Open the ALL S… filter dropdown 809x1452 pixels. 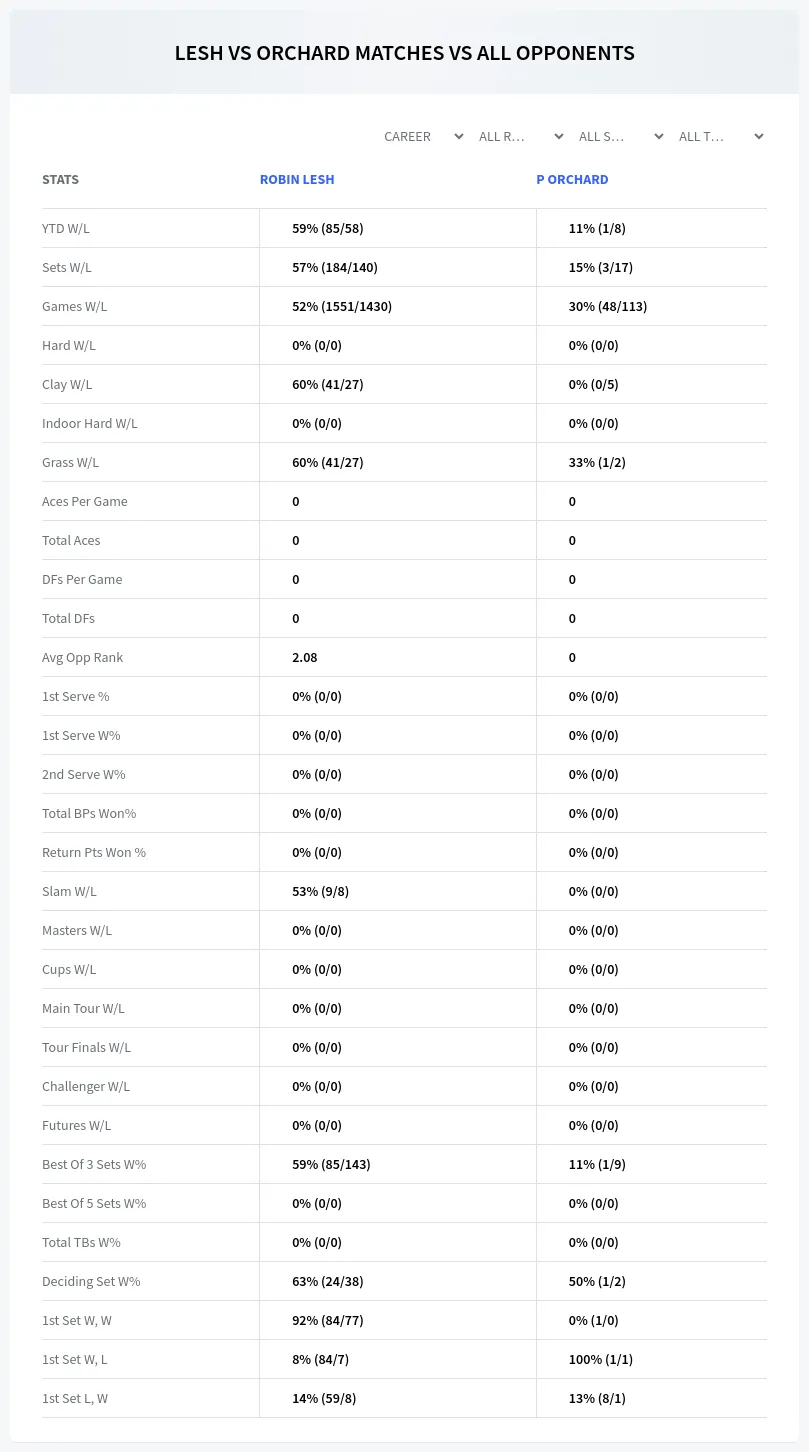[x=621, y=136]
